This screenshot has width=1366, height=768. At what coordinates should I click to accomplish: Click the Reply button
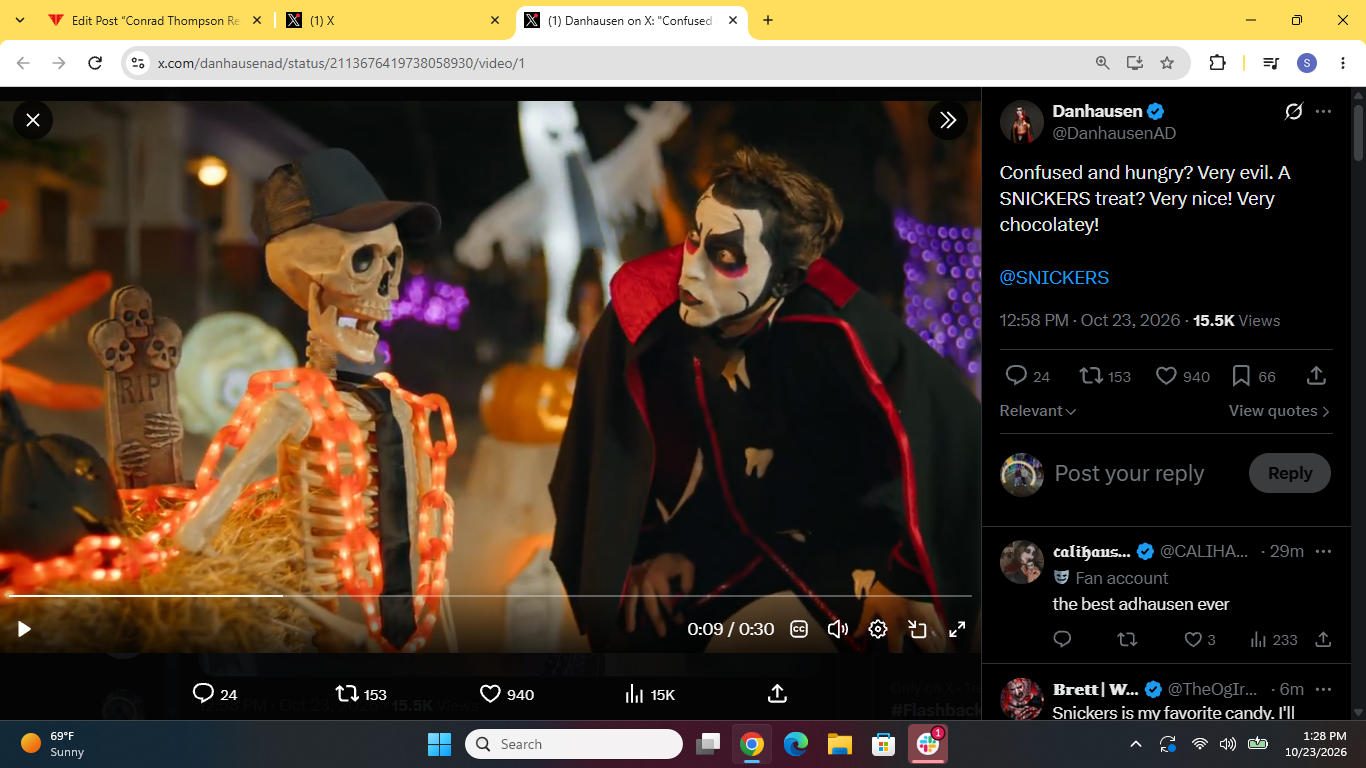[1290, 473]
